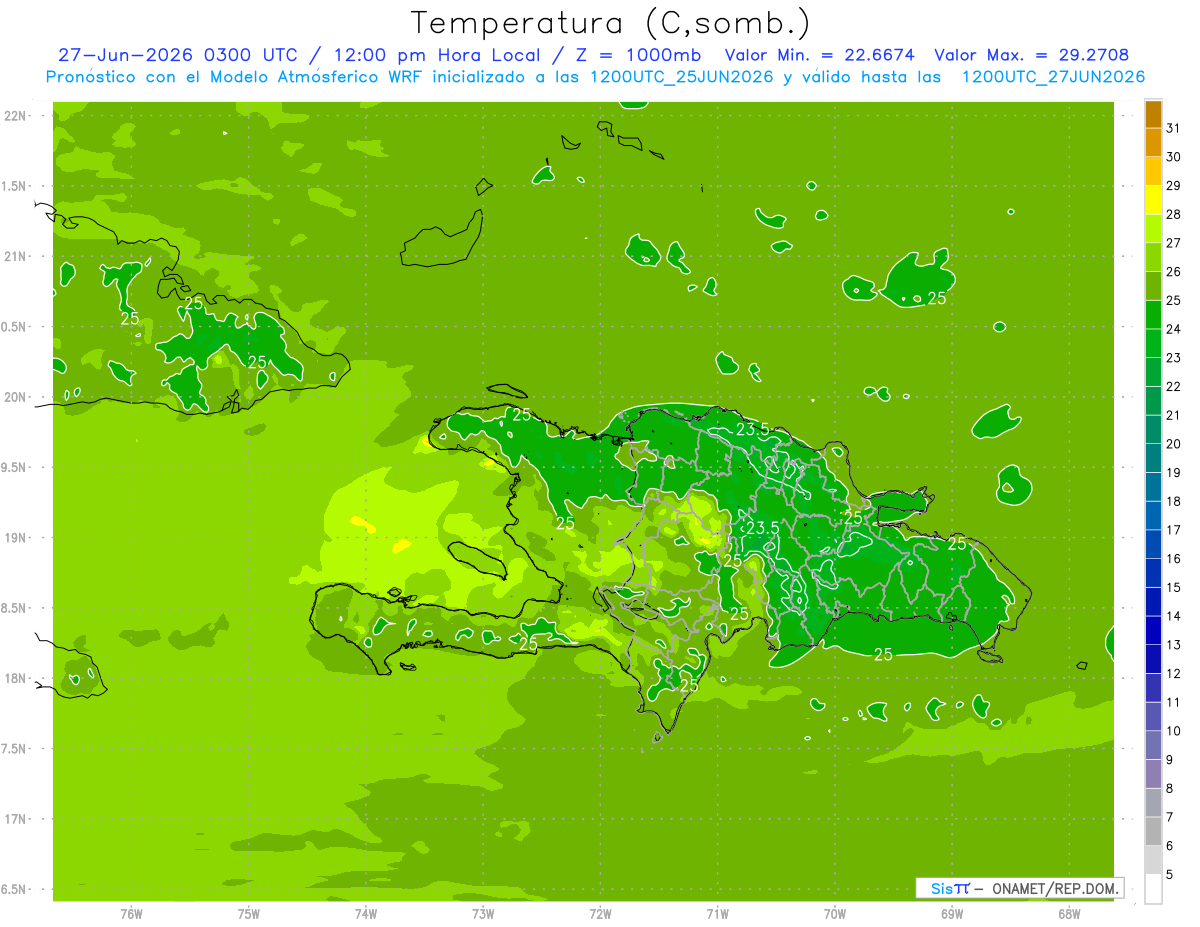Click the "21N" latitude axis label
Viewport: 1200px width, 927px height.
(15, 256)
